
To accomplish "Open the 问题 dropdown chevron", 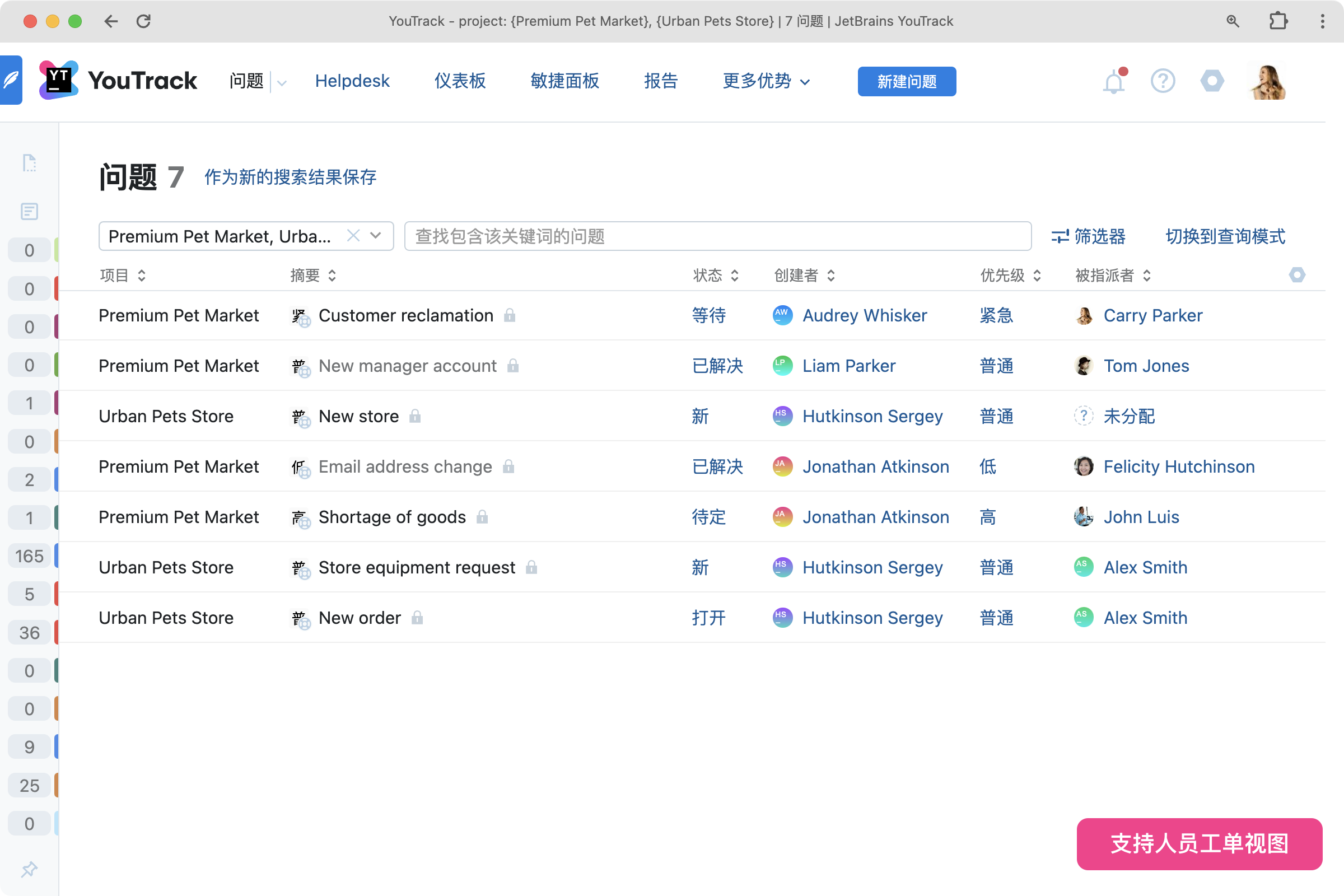I will coord(282,82).
